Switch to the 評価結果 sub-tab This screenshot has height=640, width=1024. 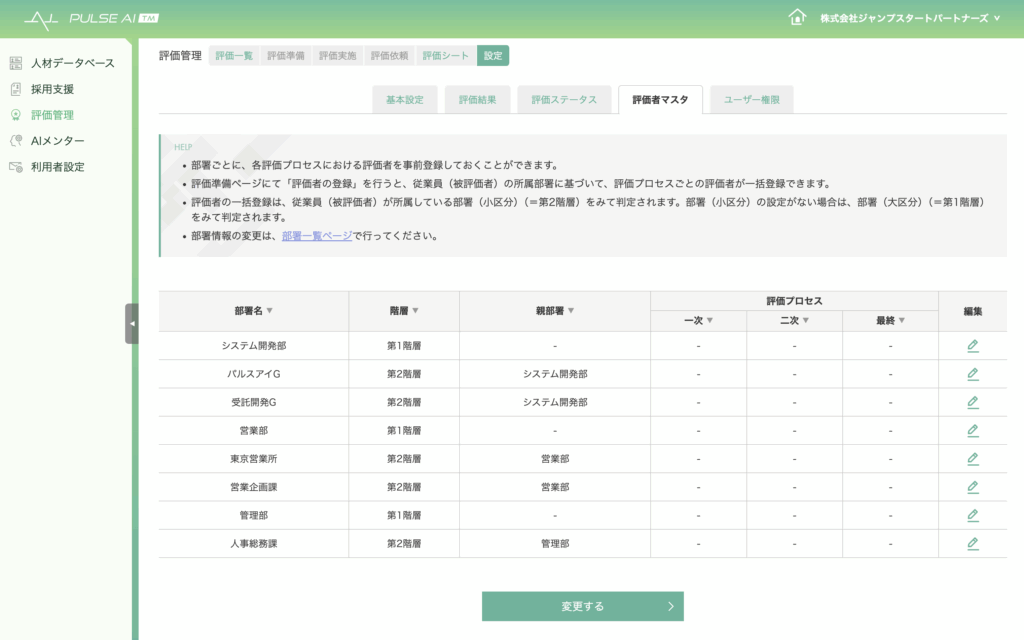pos(477,100)
